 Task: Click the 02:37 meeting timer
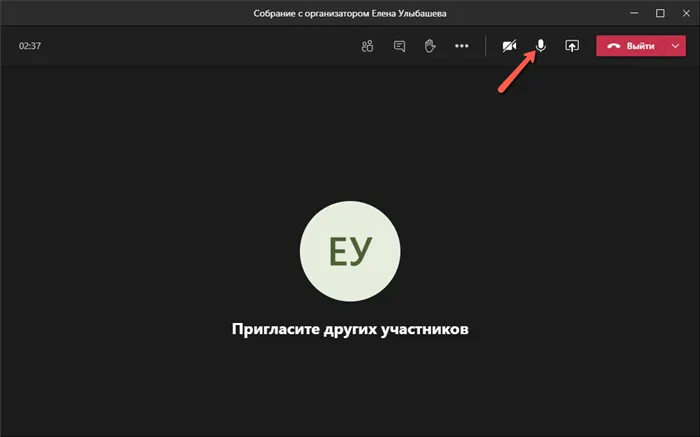pyautogui.click(x=30, y=46)
